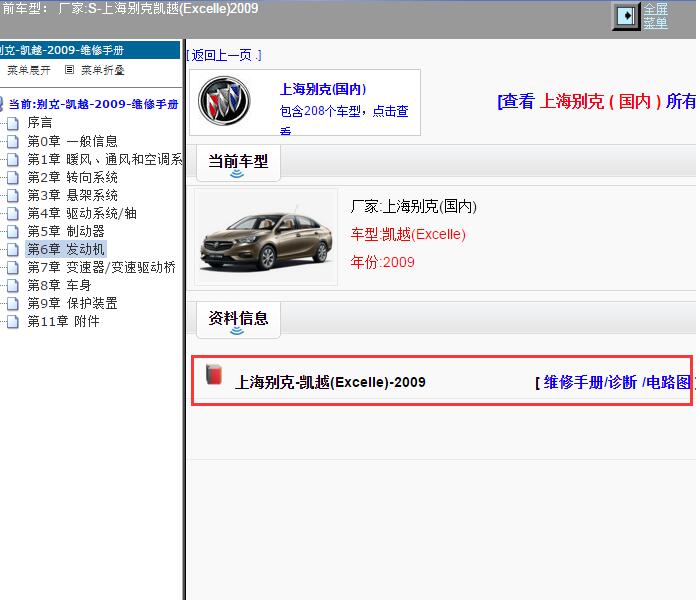Click the Excelle car thumbnail image

[x=266, y=237]
